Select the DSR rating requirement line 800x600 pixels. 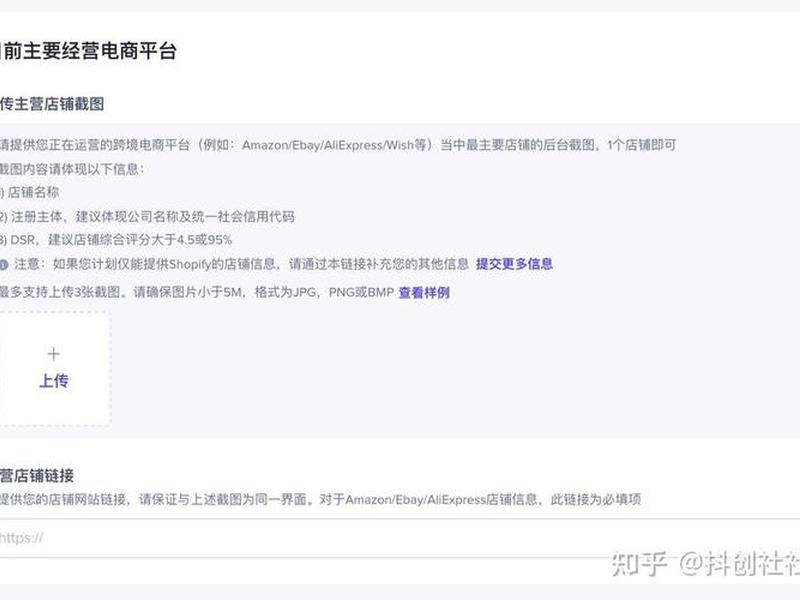tap(116, 240)
